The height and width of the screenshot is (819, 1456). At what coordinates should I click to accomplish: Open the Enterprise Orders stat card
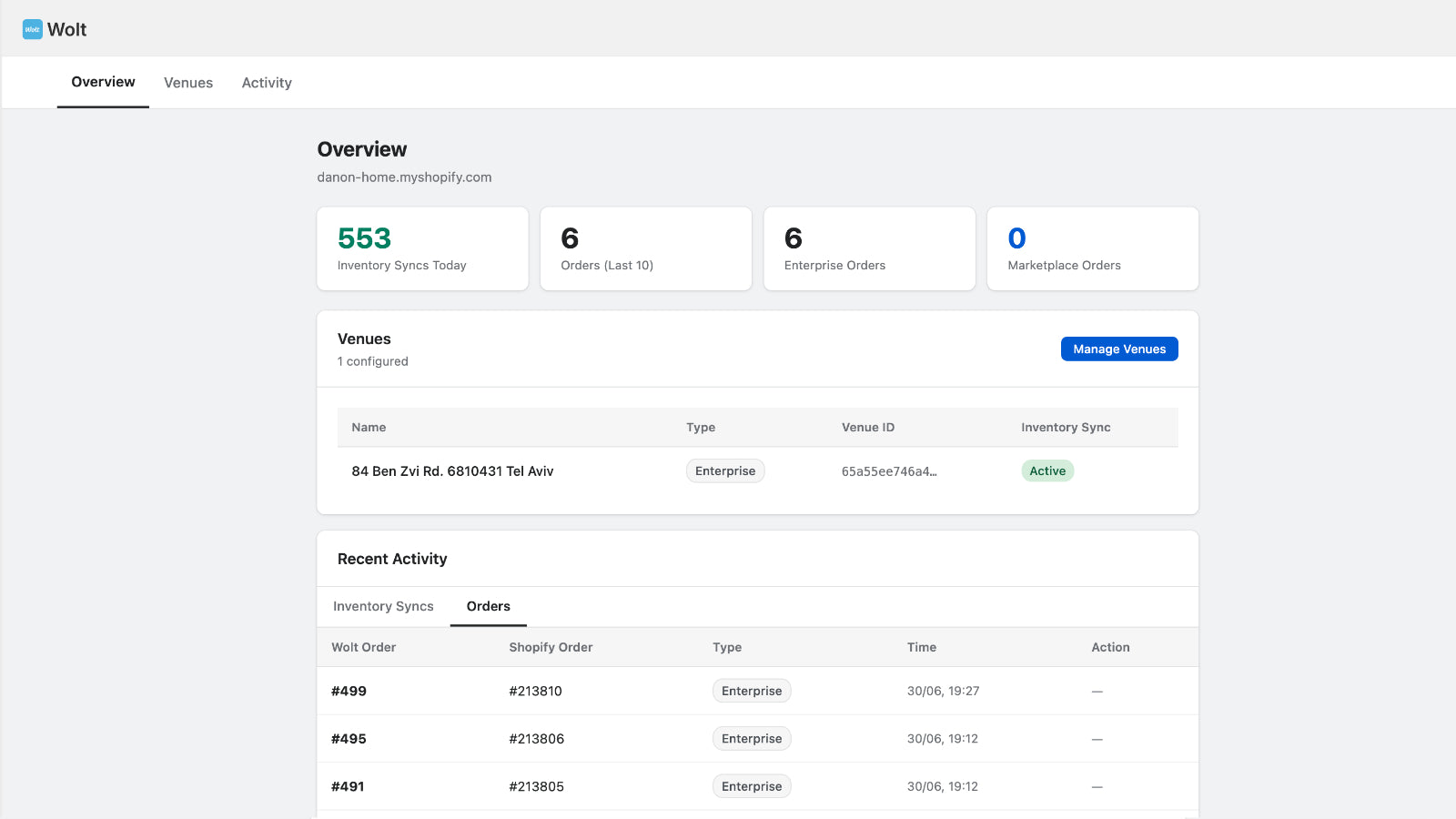point(869,248)
